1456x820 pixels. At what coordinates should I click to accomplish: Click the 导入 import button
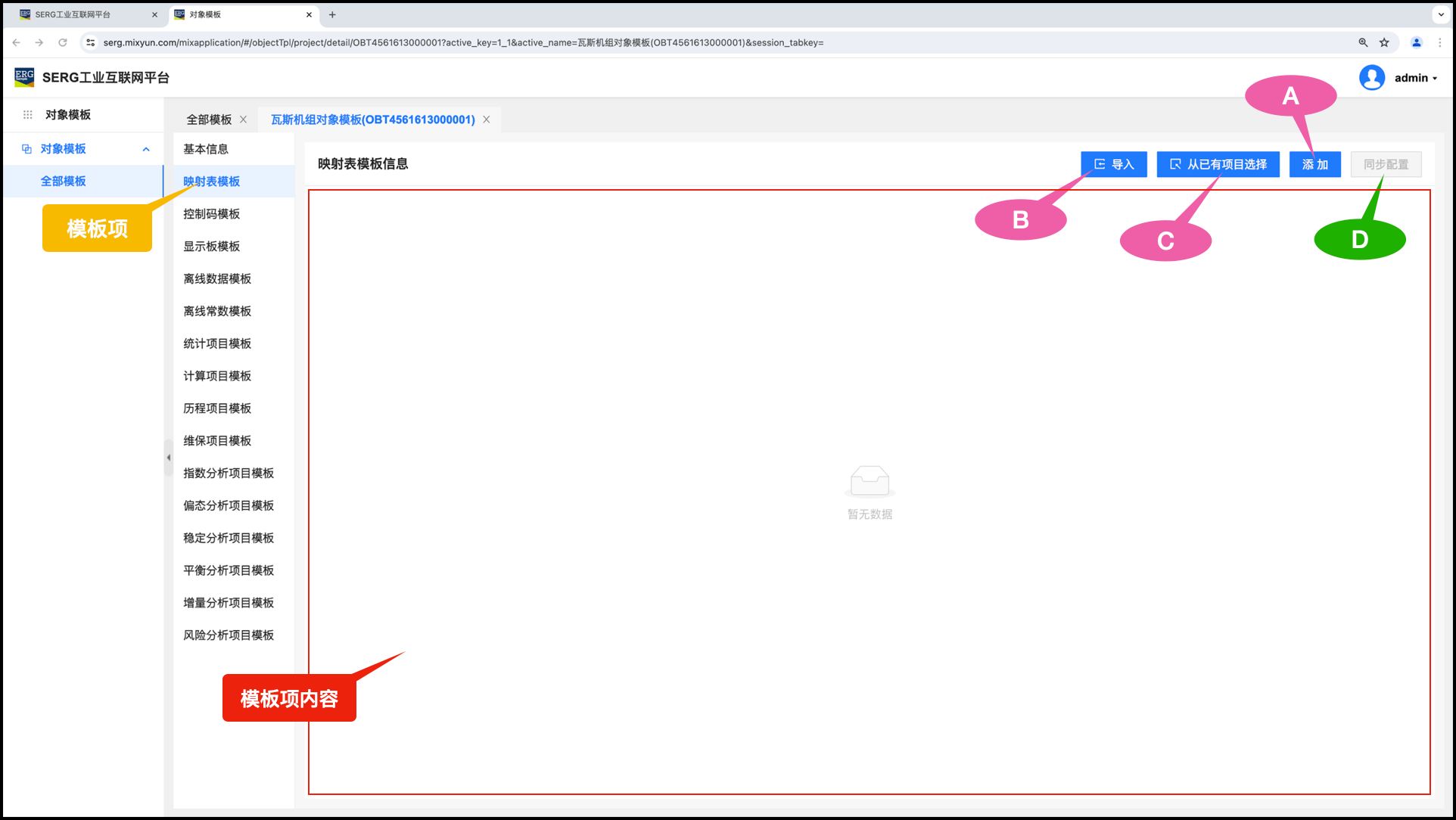tap(1113, 164)
